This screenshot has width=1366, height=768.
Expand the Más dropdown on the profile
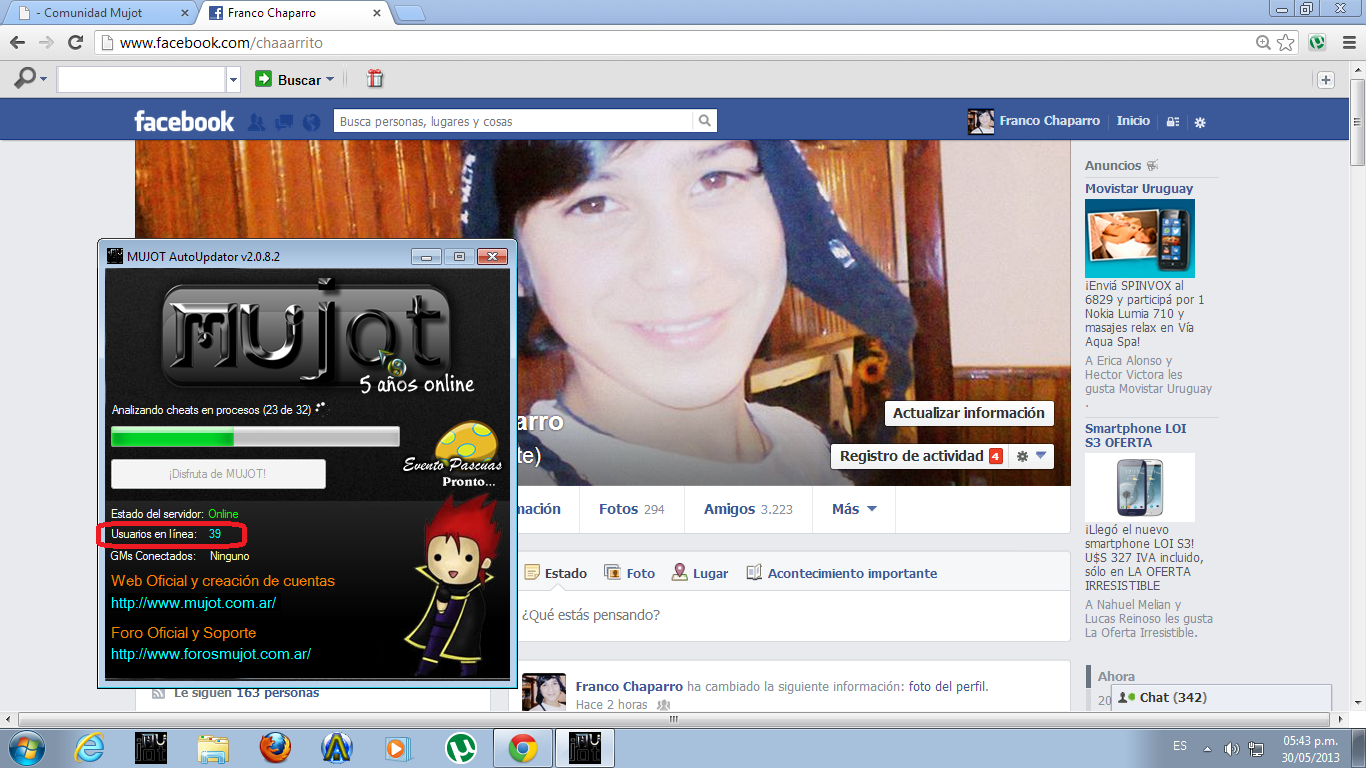click(x=854, y=509)
